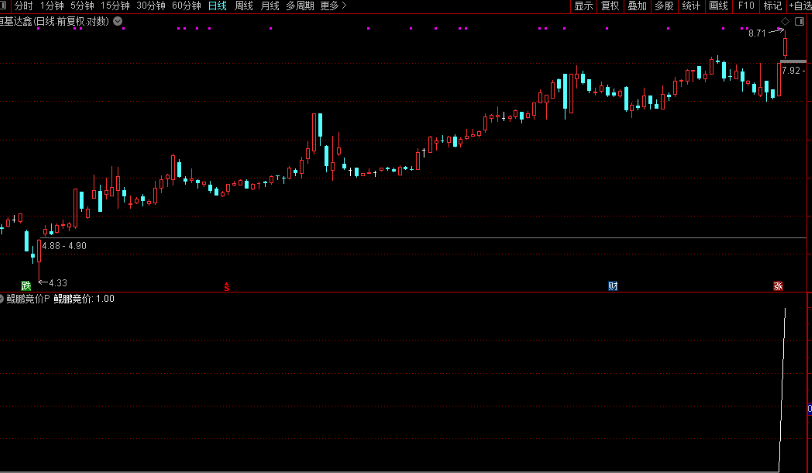Click the blue 财 financial report marker
This screenshot has width=812, height=473.
click(x=613, y=286)
